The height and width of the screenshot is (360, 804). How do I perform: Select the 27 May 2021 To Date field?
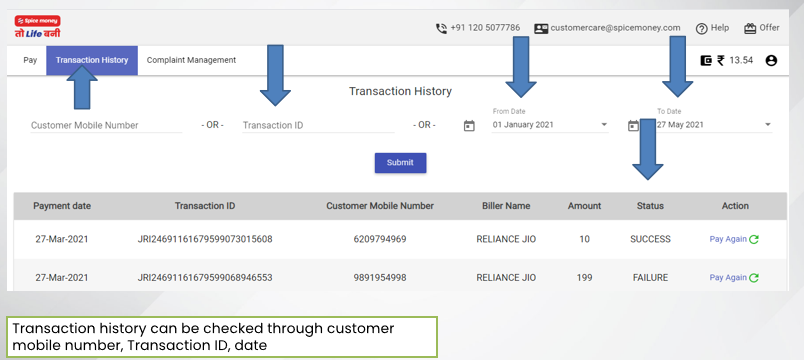tap(714, 125)
